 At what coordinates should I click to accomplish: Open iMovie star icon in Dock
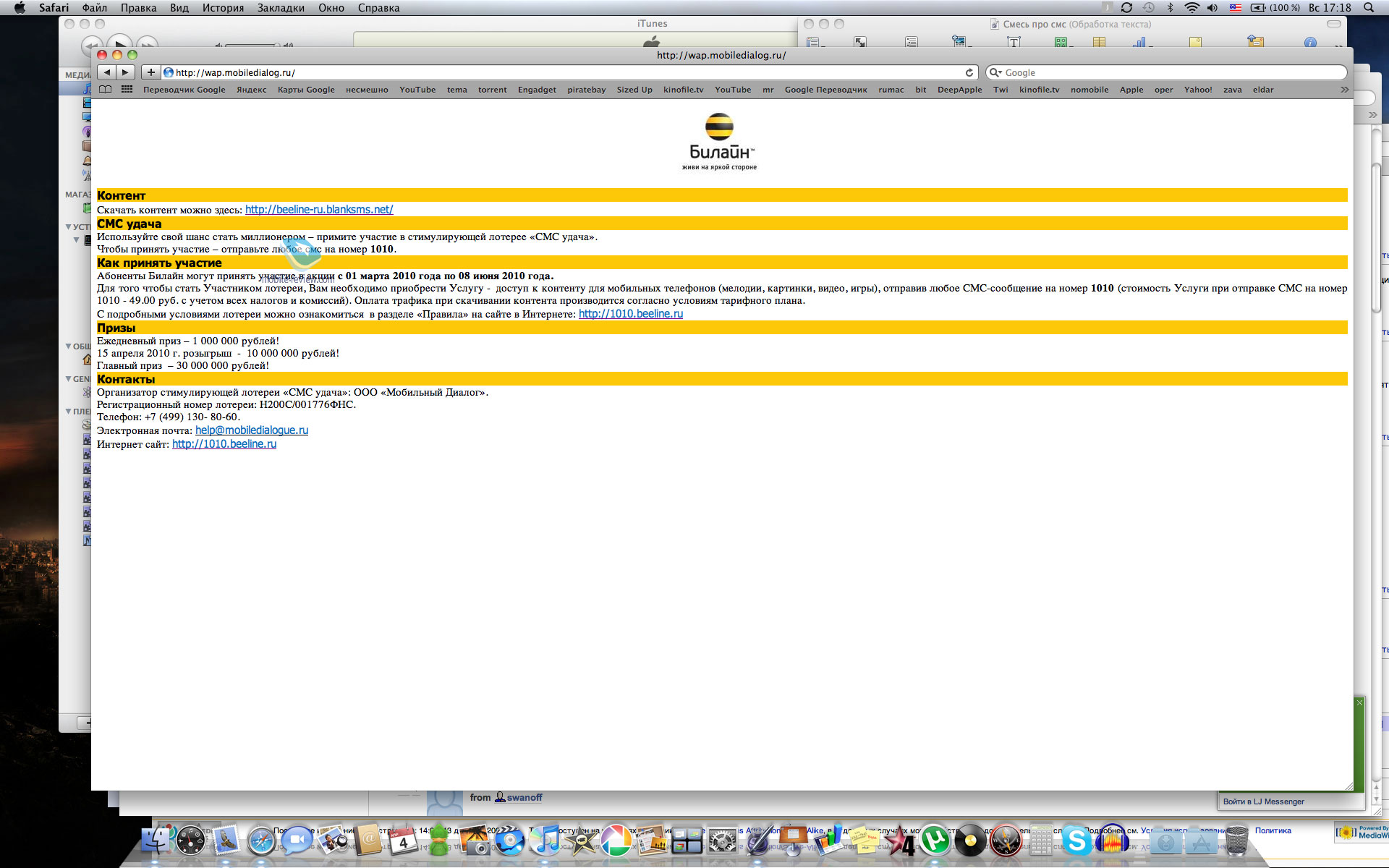(x=581, y=841)
